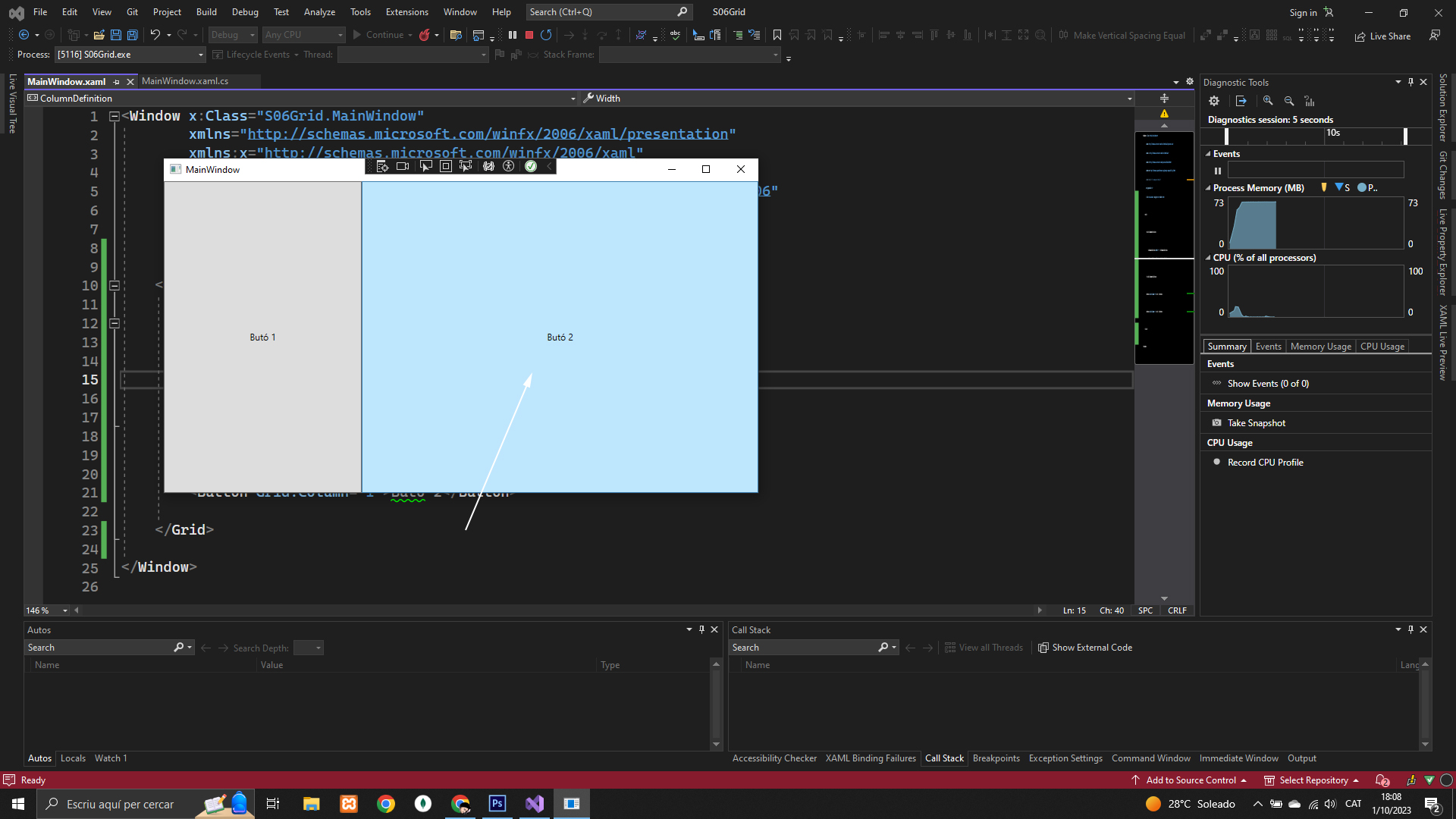Open the Process S06Grid.exe dropdown
The height and width of the screenshot is (819, 1456).
coord(201,55)
